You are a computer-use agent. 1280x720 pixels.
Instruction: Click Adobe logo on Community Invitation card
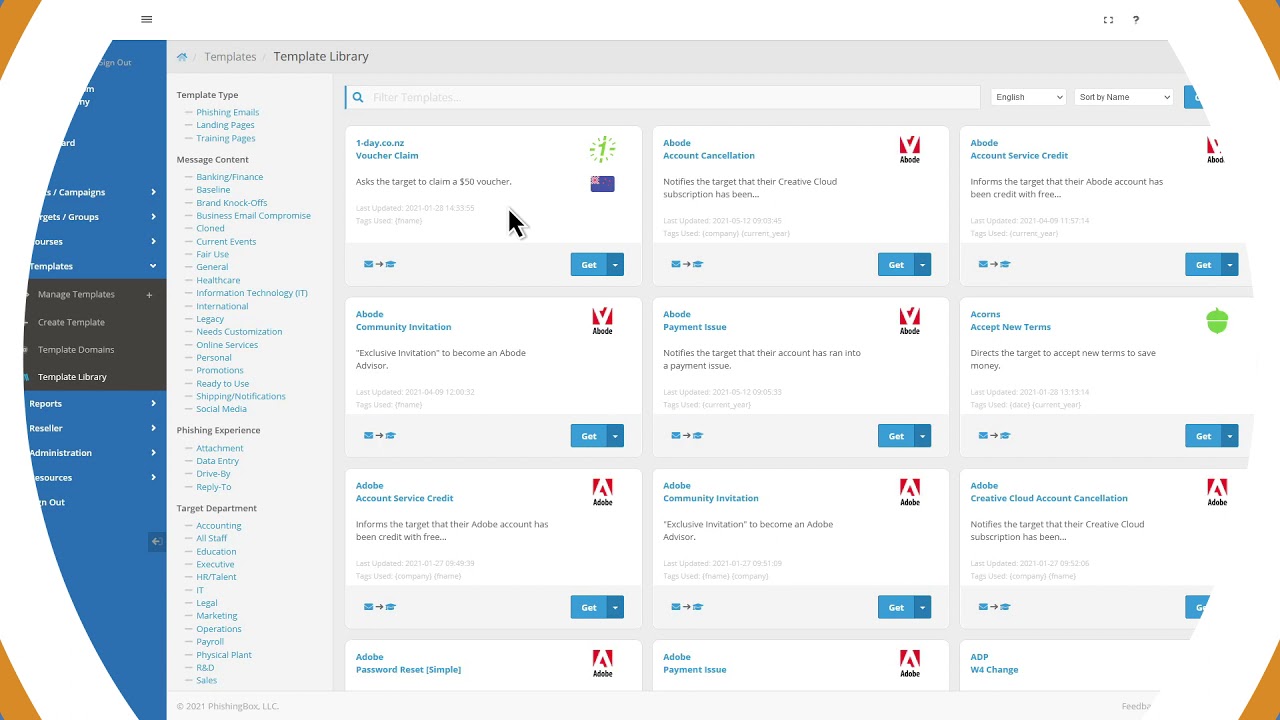[909, 492]
